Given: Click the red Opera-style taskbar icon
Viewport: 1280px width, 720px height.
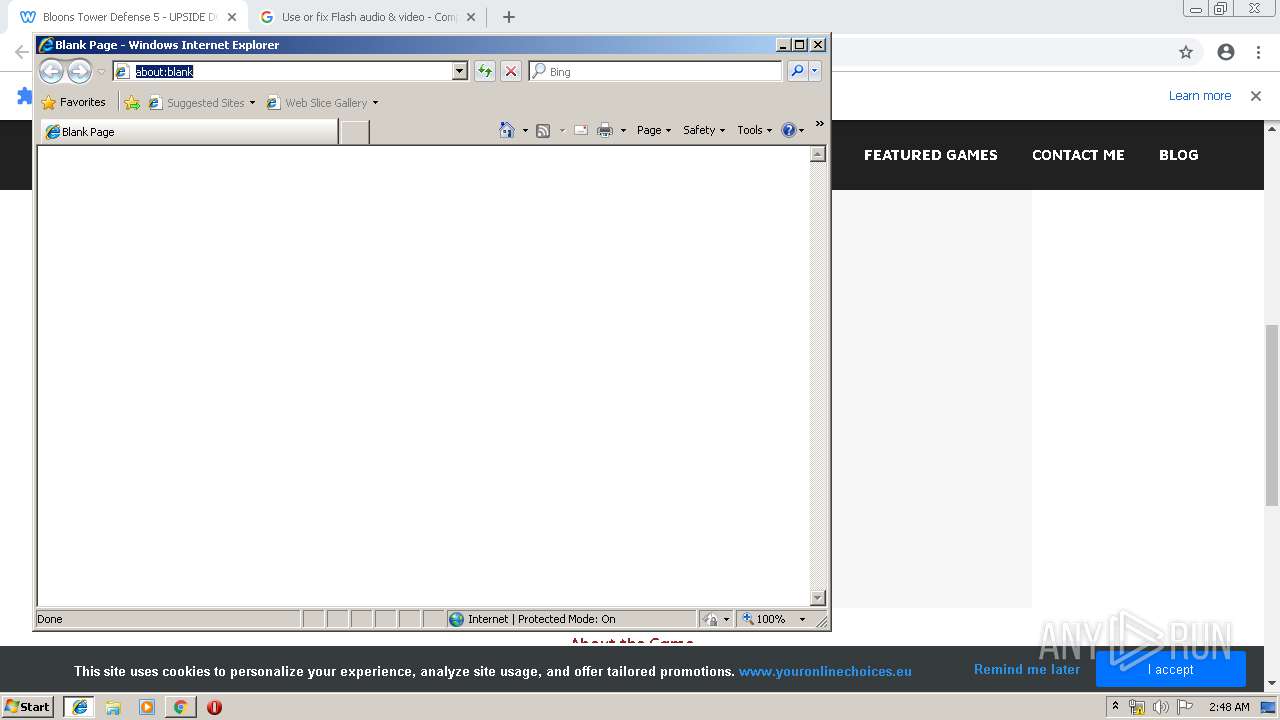Looking at the screenshot, I should [214, 707].
